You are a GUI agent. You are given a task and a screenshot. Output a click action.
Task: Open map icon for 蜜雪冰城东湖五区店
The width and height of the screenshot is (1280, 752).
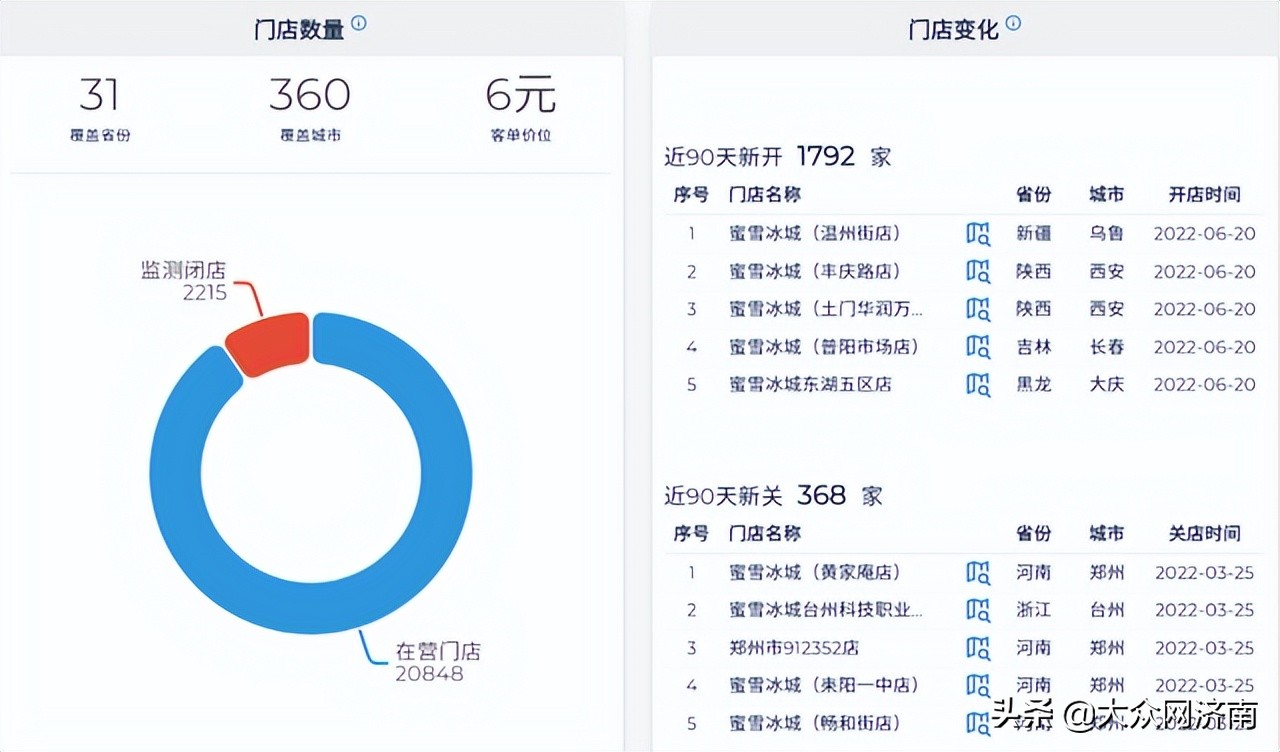click(978, 384)
